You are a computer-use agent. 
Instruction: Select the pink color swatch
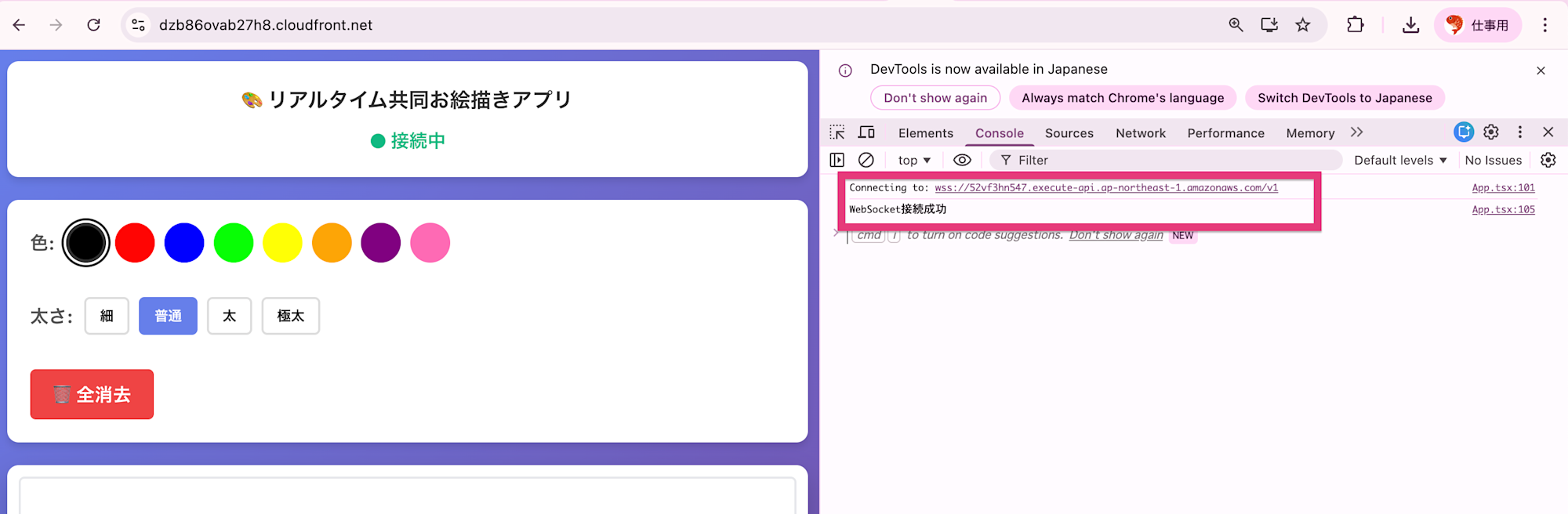point(430,243)
